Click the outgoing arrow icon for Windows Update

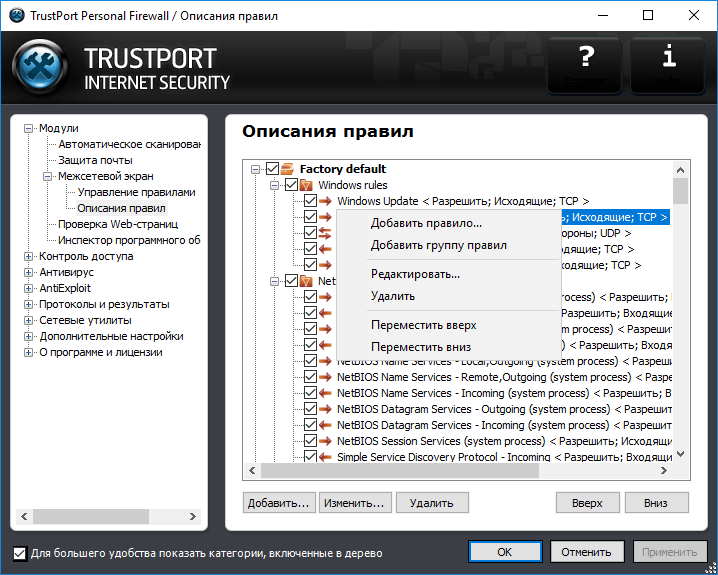point(325,201)
